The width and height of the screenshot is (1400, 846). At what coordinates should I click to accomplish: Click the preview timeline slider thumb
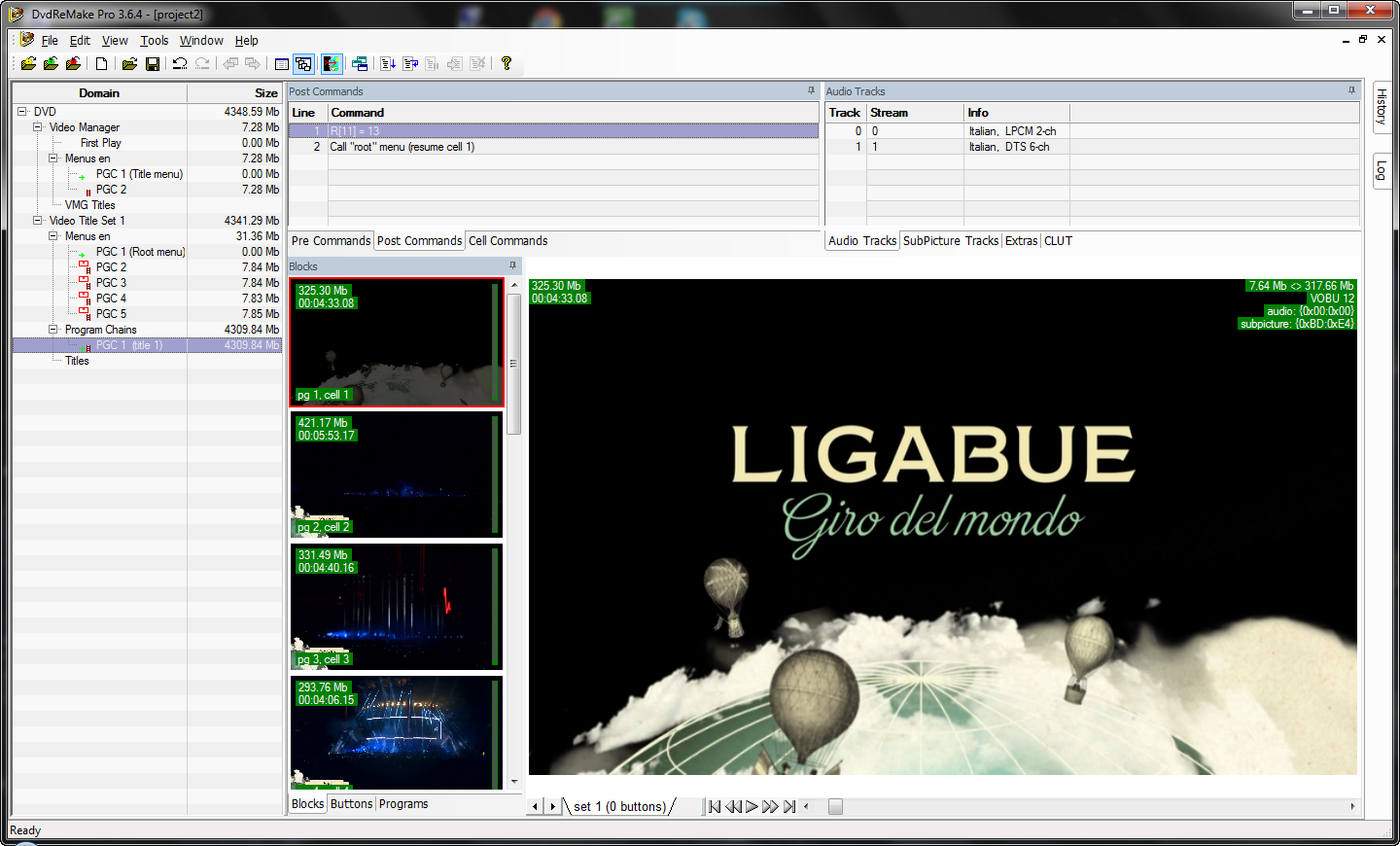click(835, 806)
